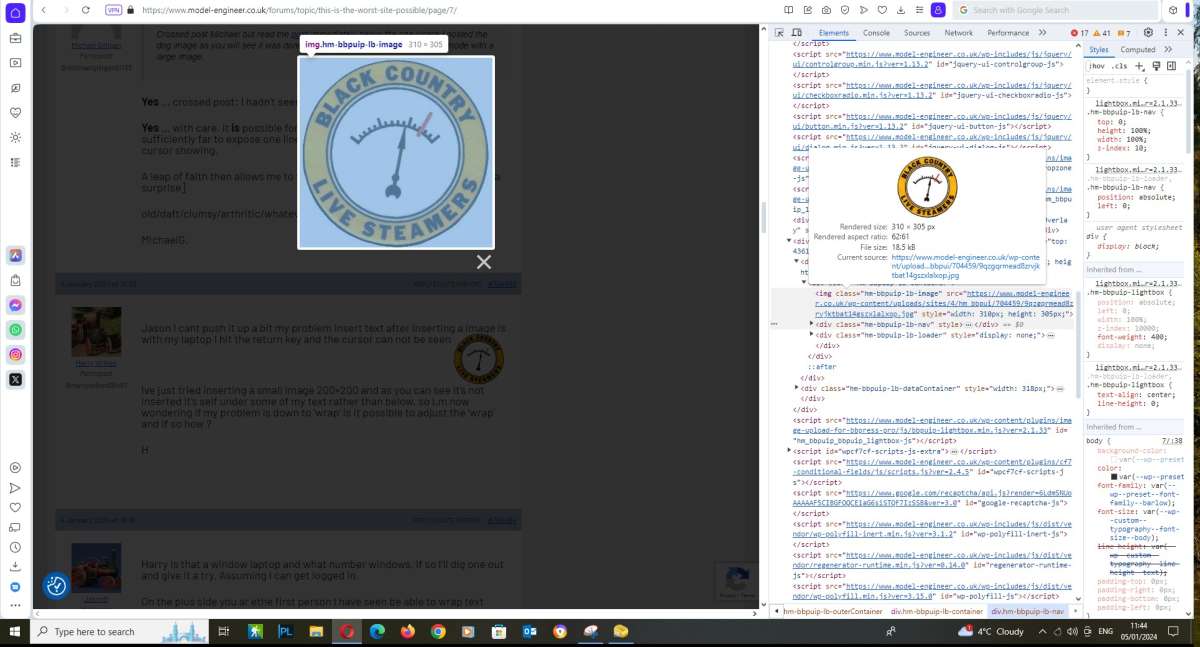
Task: Expand the hm-bbpuip-lb-dataContainer div
Action: [x=797, y=387]
